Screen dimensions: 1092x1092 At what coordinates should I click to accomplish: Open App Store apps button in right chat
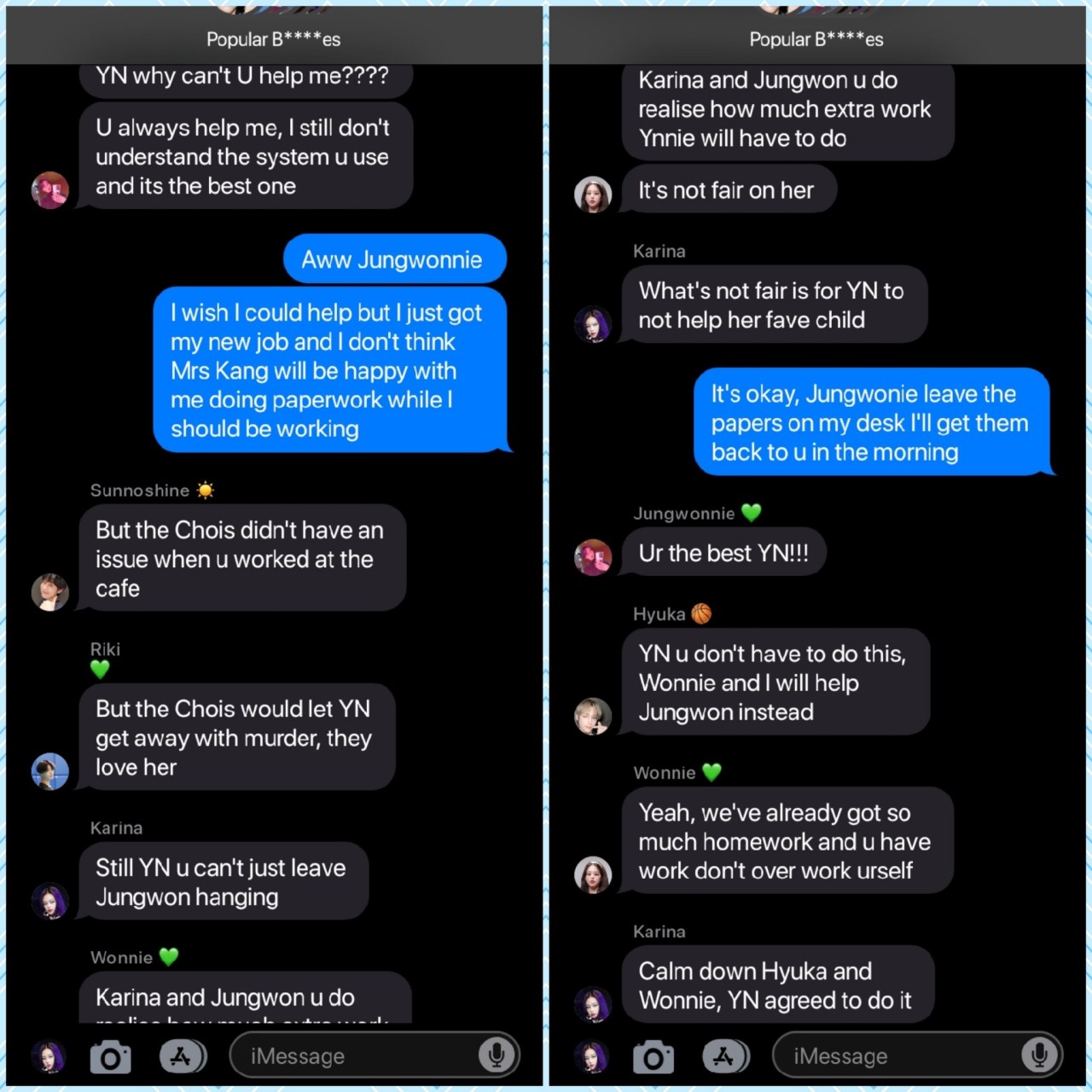point(726,1057)
